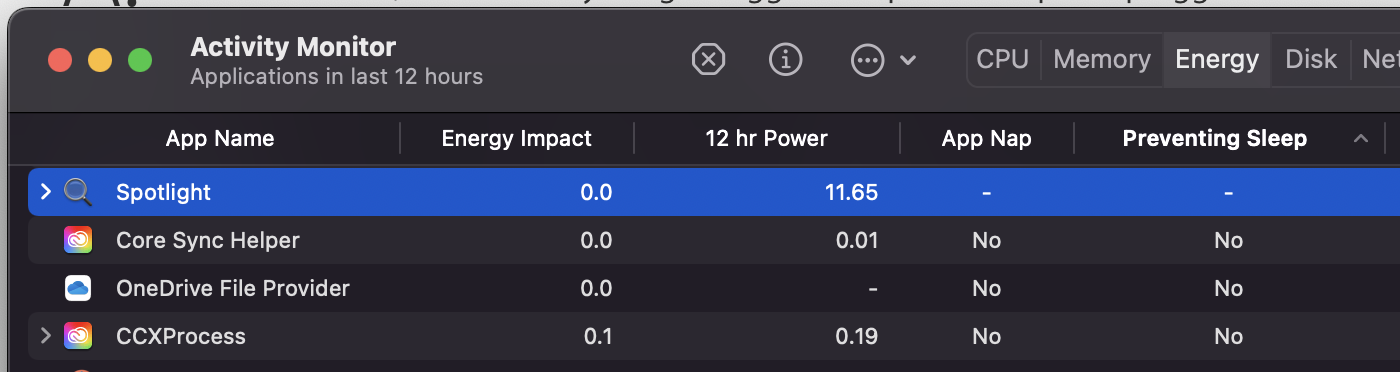1400x372 pixels.
Task: Click Spotlight's 12 hr Power value 11.65
Action: 851,192
